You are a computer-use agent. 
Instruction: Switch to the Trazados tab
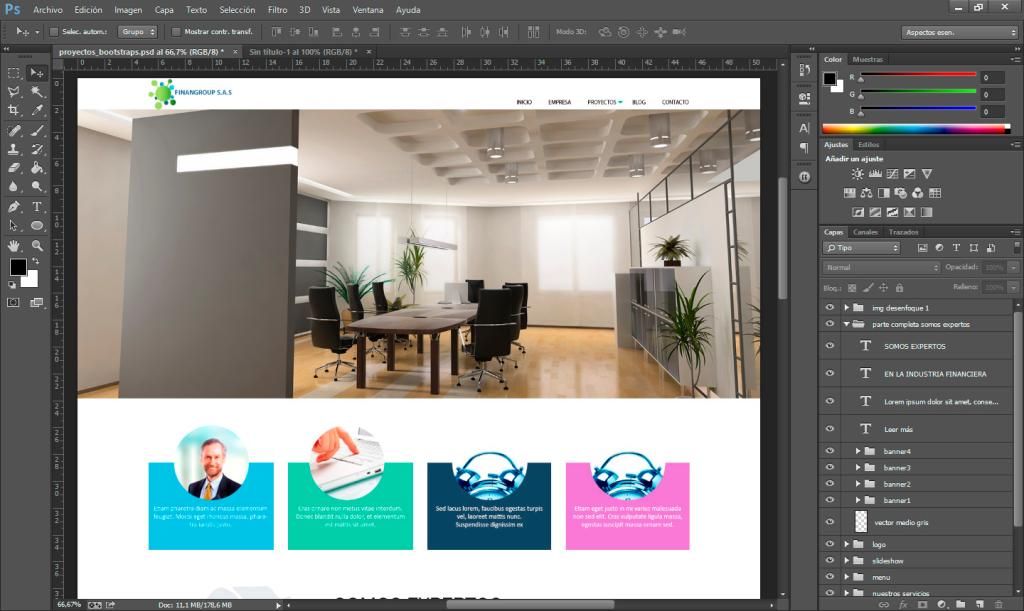click(x=903, y=232)
